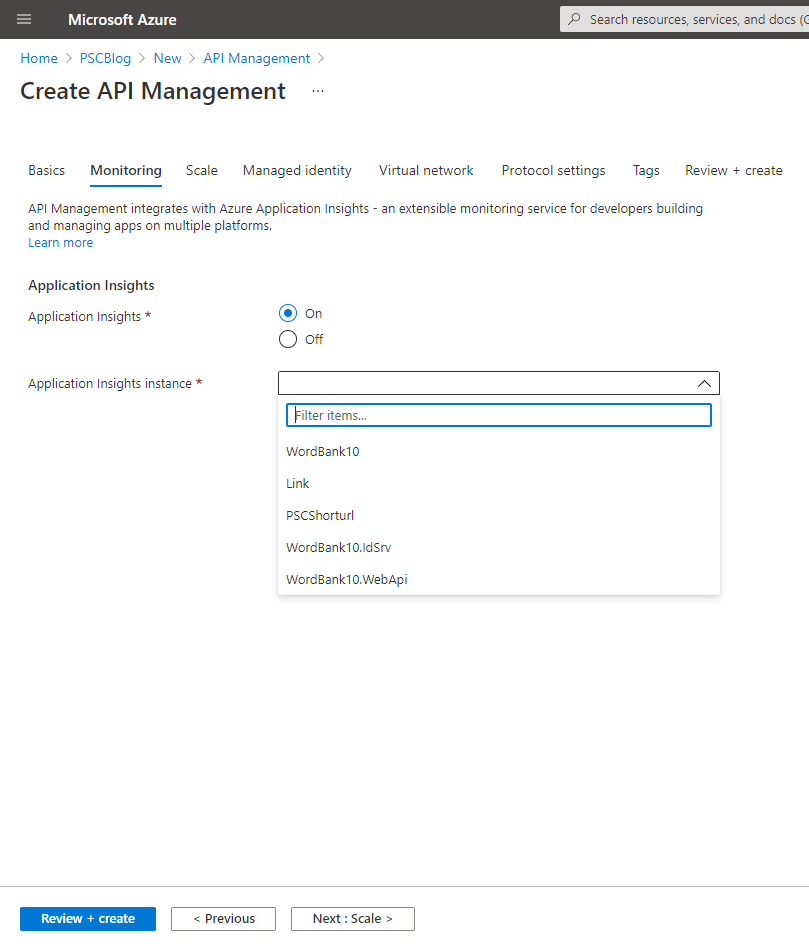Click the Previous button
The height and width of the screenshot is (947, 809).
pyautogui.click(x=223, y=919)
